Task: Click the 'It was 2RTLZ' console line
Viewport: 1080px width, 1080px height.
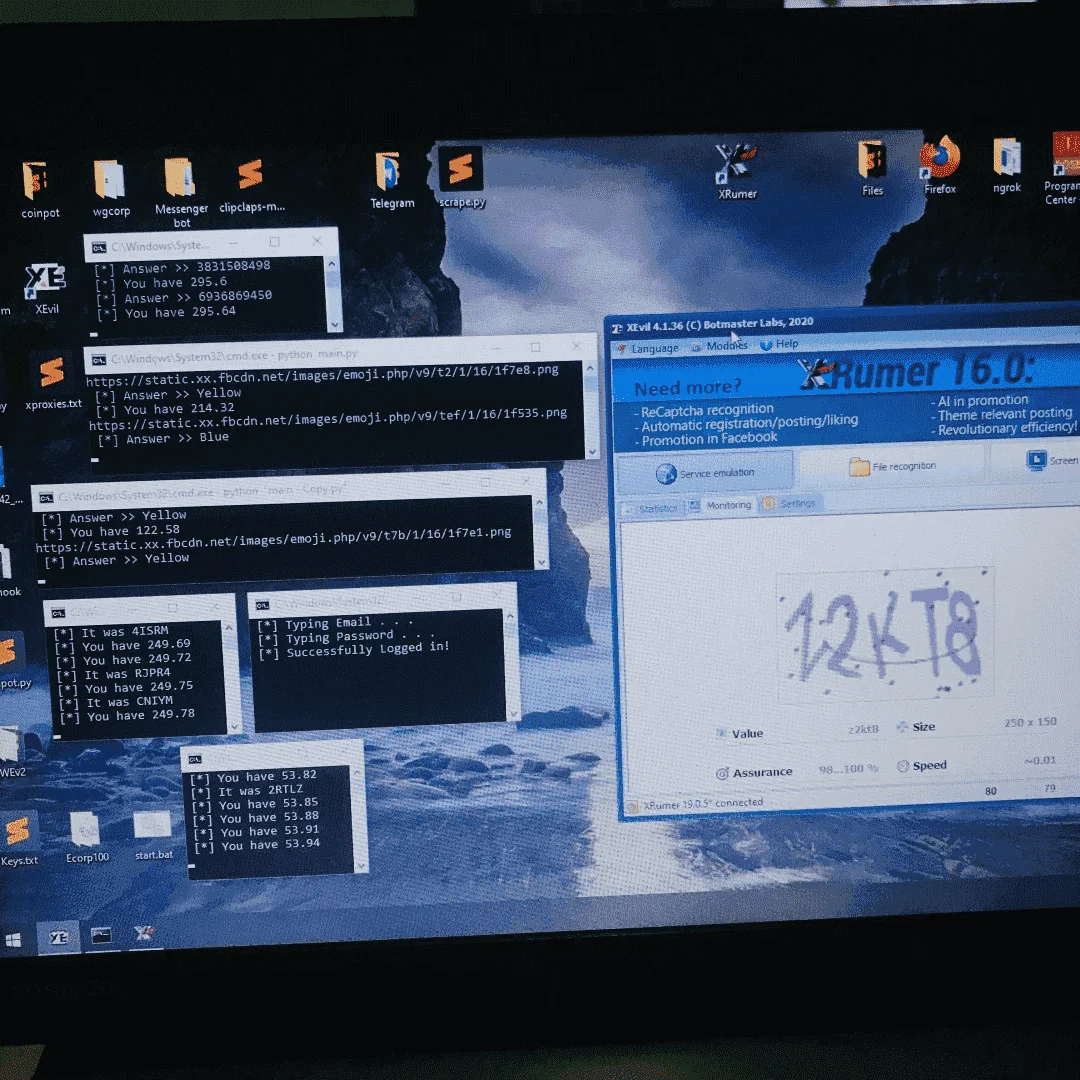Action: pyautogui.click(x=248, y=790)
